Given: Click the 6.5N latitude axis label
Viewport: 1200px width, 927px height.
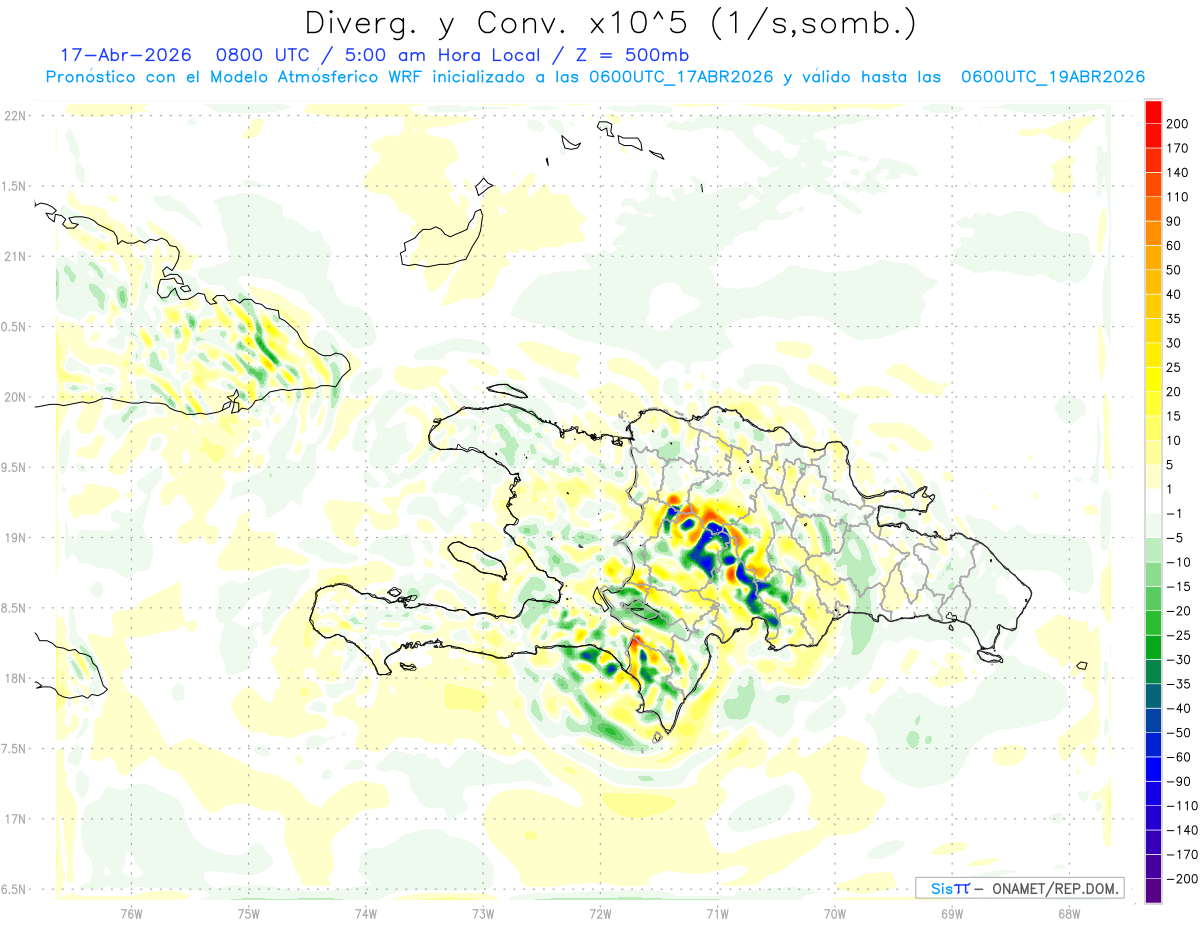Looking at the screenshot, I should pos(15,889).
